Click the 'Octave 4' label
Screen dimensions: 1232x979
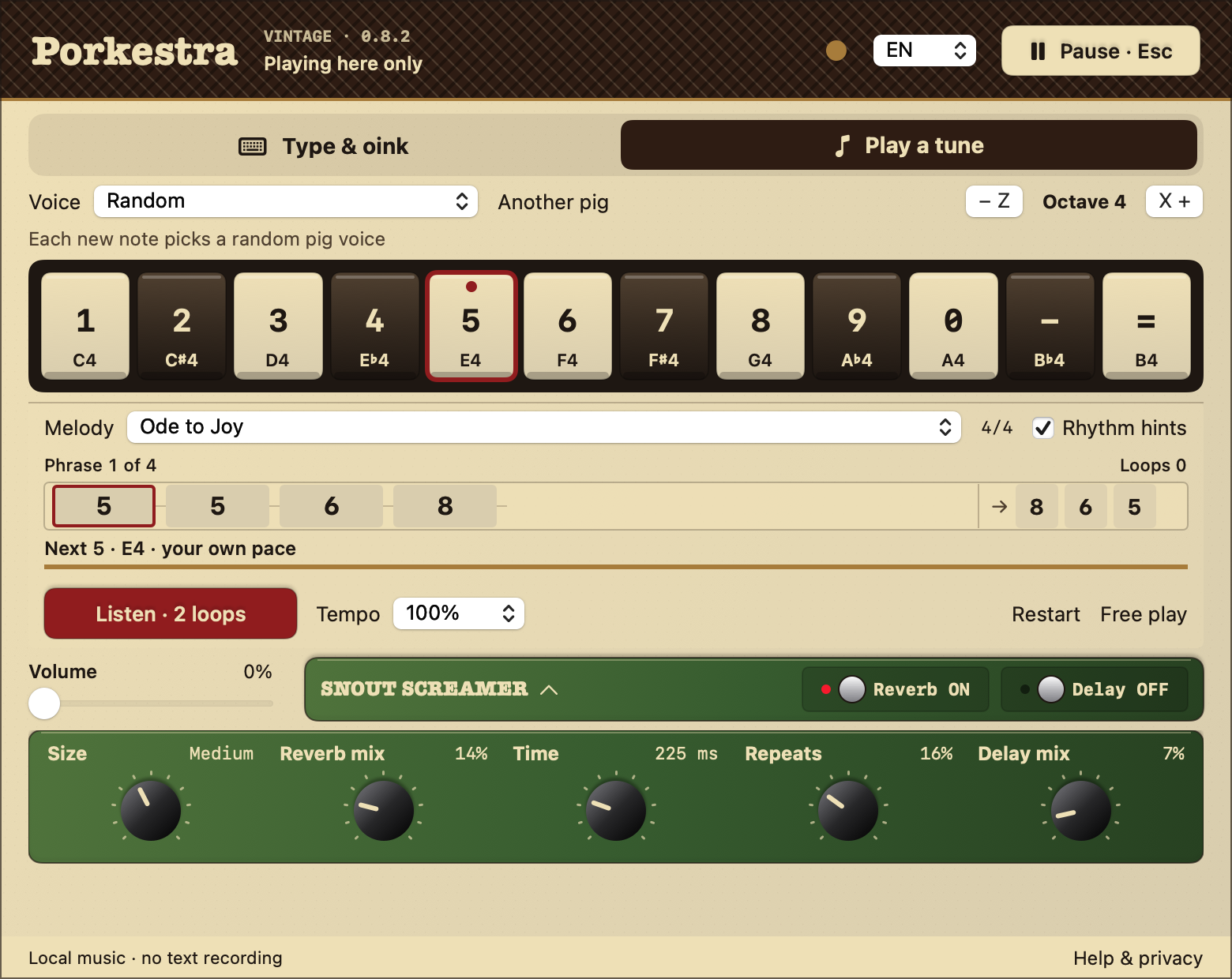click(x=1084, y=202)
